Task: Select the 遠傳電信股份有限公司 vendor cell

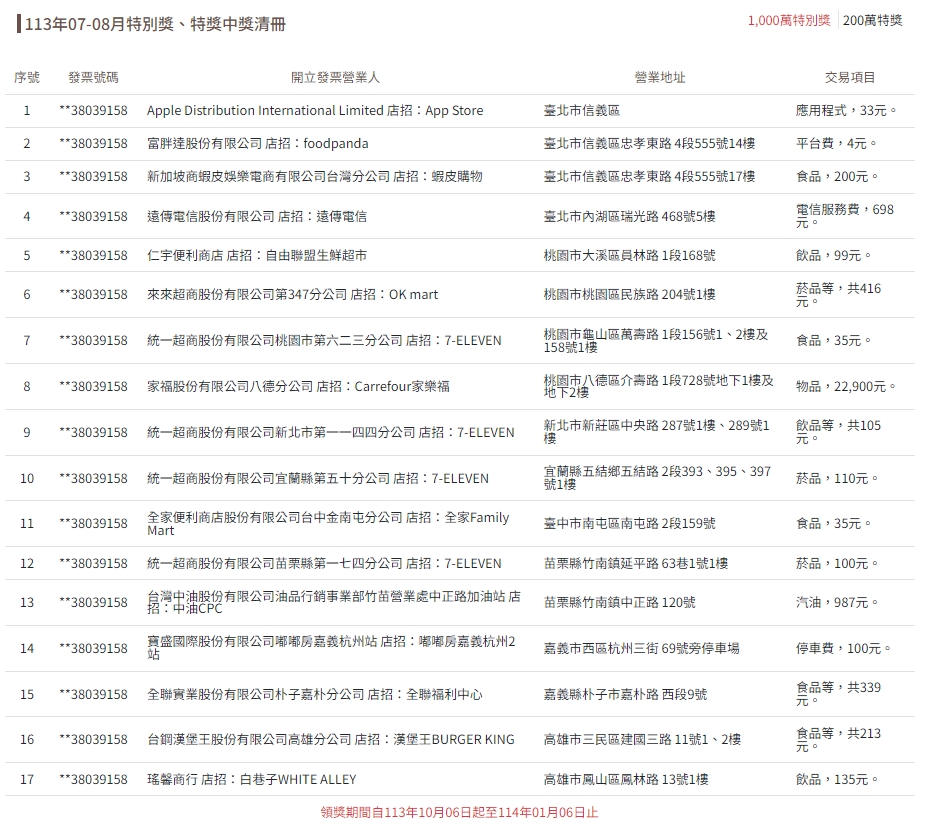Action: click(257, 217)
